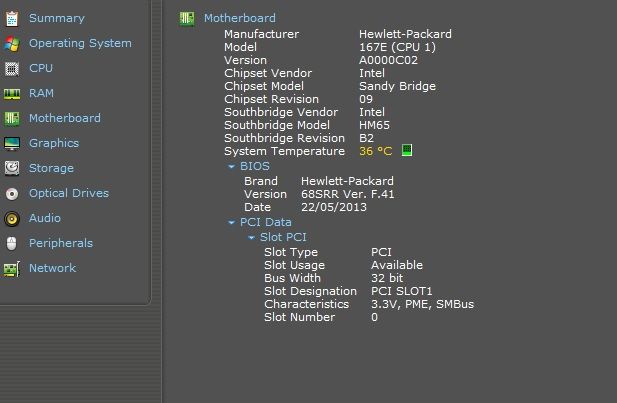This screenshot has height=403, width=617.
Task: Click the RAM module icon
Action: 12,93
